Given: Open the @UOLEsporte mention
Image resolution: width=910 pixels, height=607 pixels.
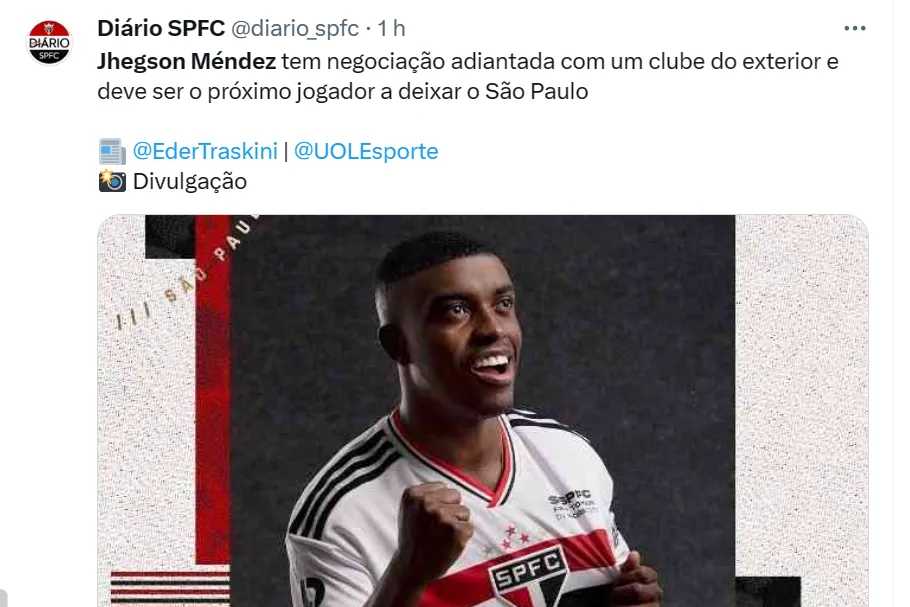Looking at the screenshot, I should pos(366,151).
